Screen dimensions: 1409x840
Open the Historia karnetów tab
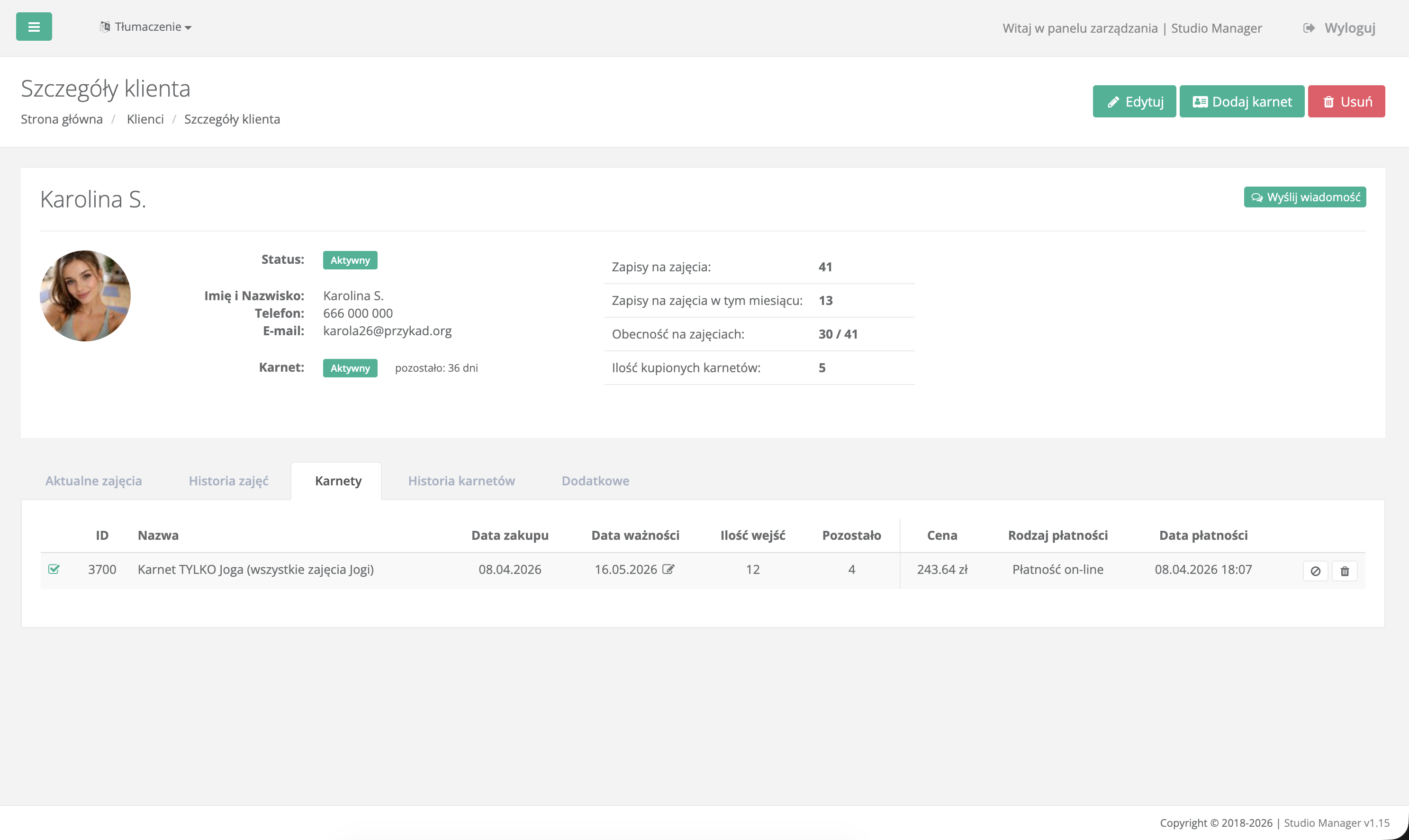tap(461, 481)
